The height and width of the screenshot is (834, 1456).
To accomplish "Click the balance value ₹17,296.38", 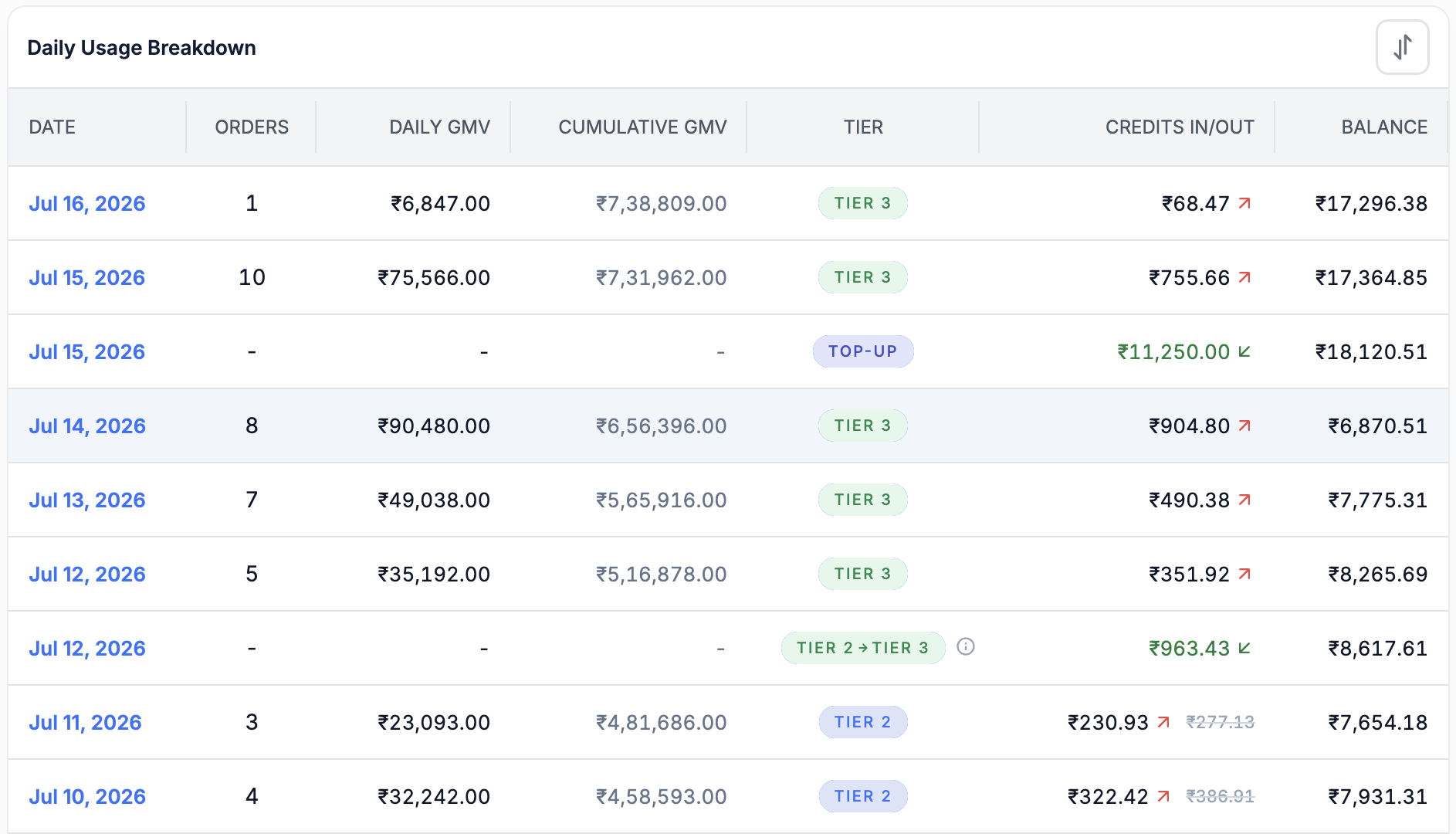I will [1371, 204].
